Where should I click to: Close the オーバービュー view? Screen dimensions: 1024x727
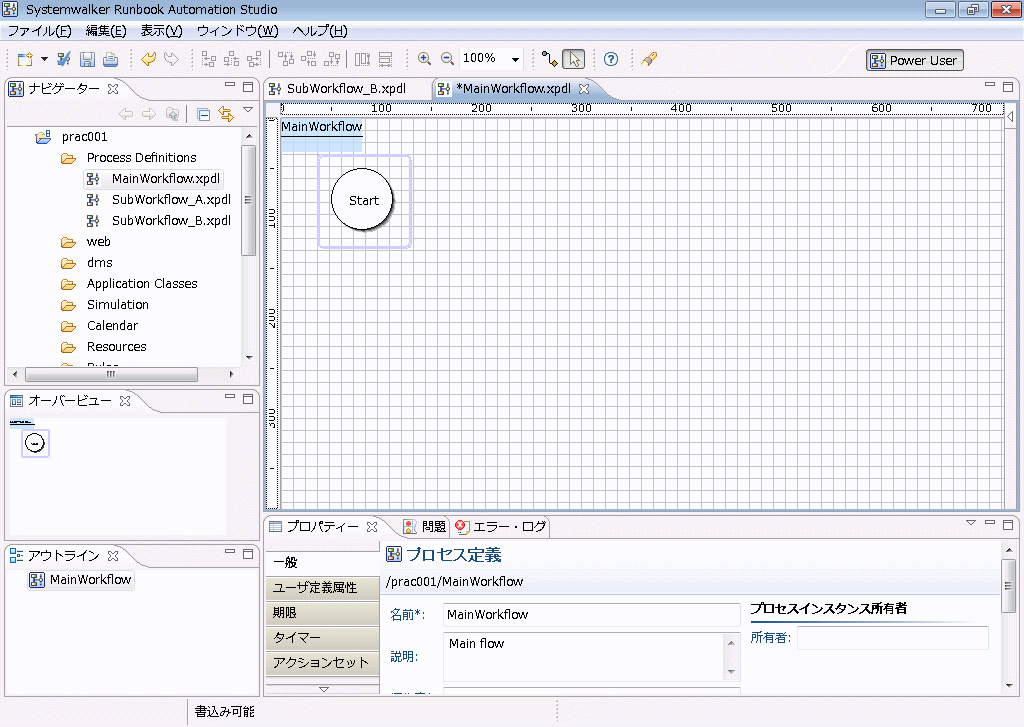[x=125, y=401]
